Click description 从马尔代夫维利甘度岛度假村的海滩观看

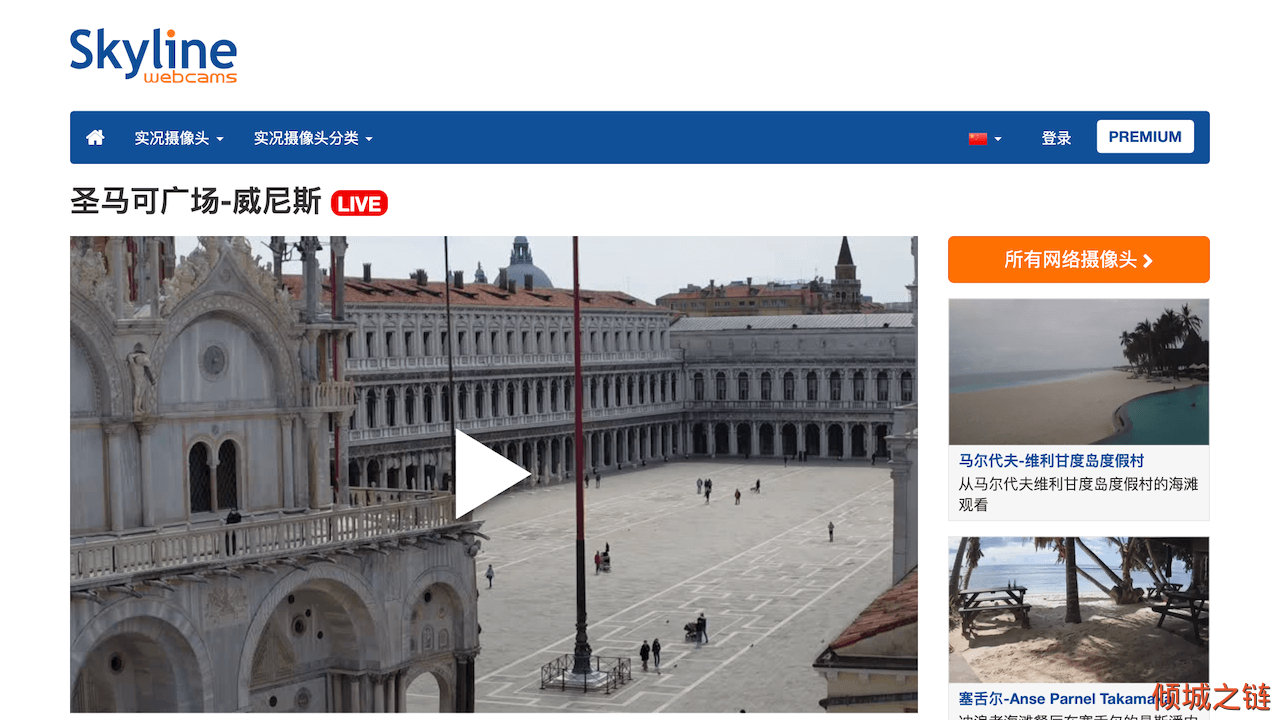[1078, 494]
